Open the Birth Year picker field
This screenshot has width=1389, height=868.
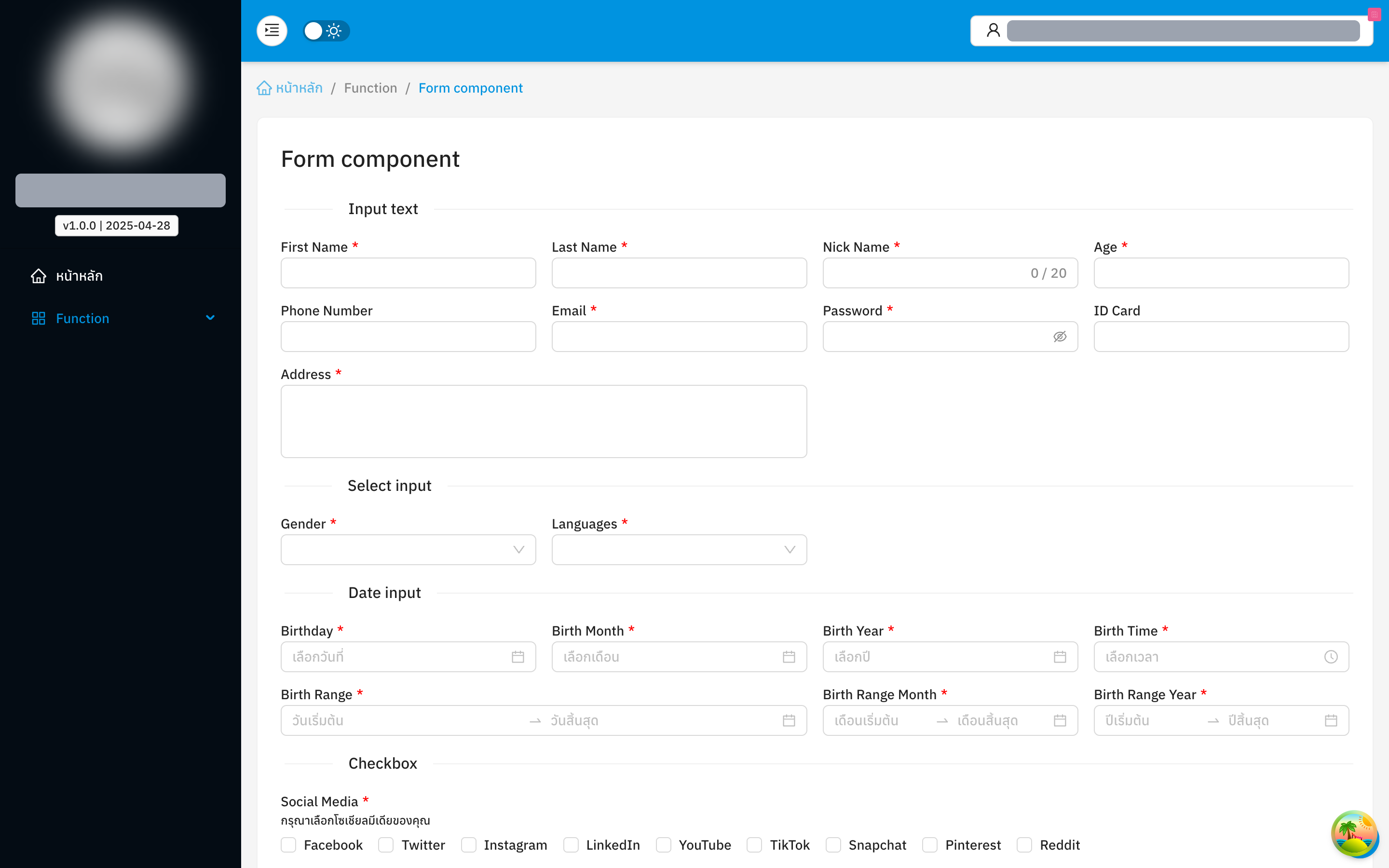pos(950,657)
